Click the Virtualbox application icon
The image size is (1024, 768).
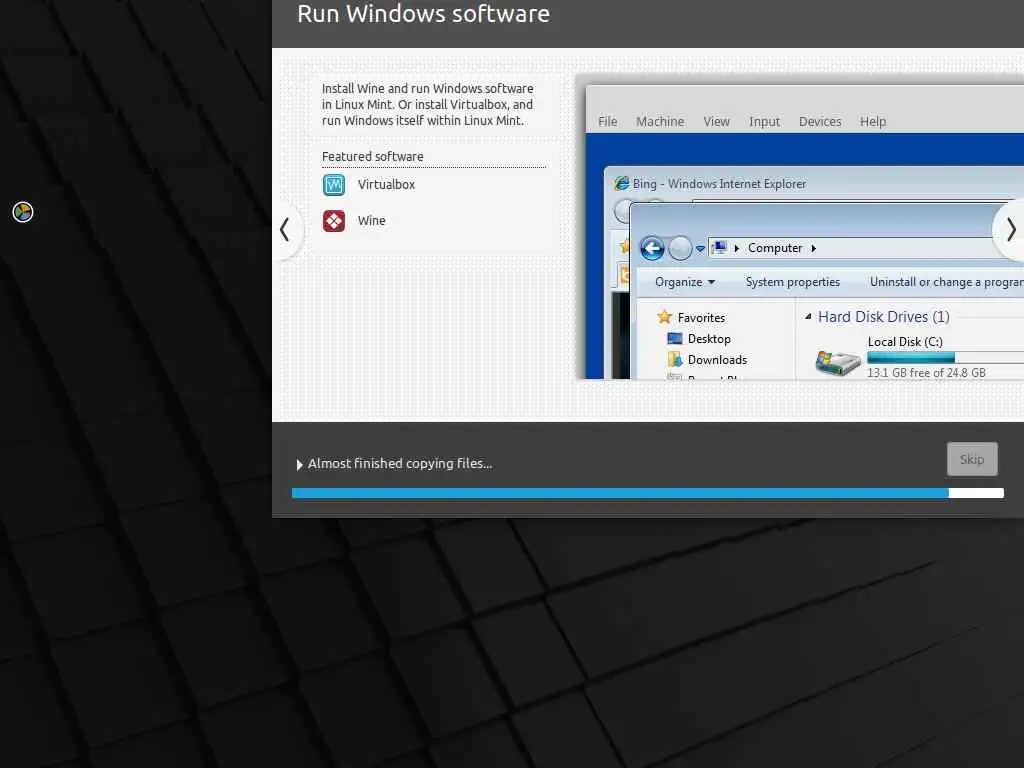[334, 185]
